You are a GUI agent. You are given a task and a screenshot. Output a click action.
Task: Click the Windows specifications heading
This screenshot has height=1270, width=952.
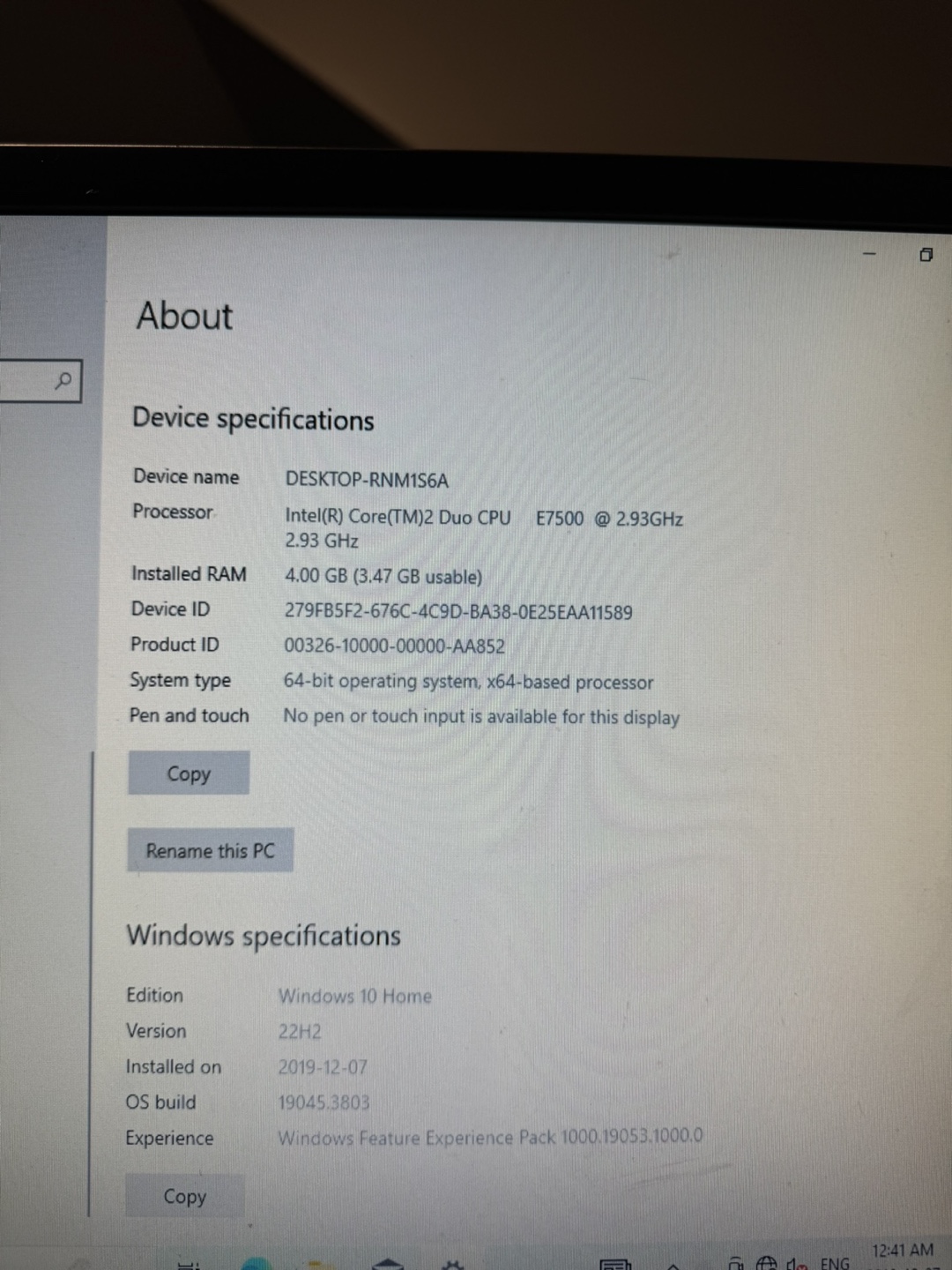point(264,935)
